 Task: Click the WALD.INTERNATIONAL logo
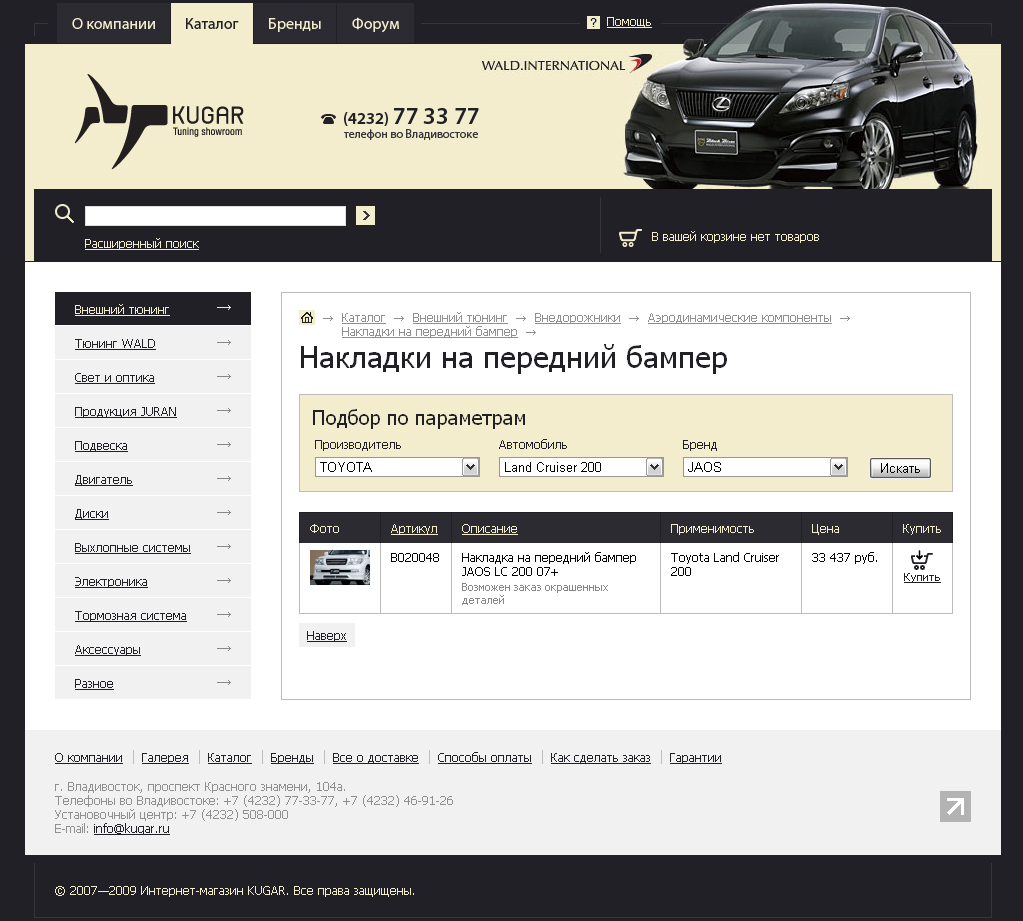566,64
